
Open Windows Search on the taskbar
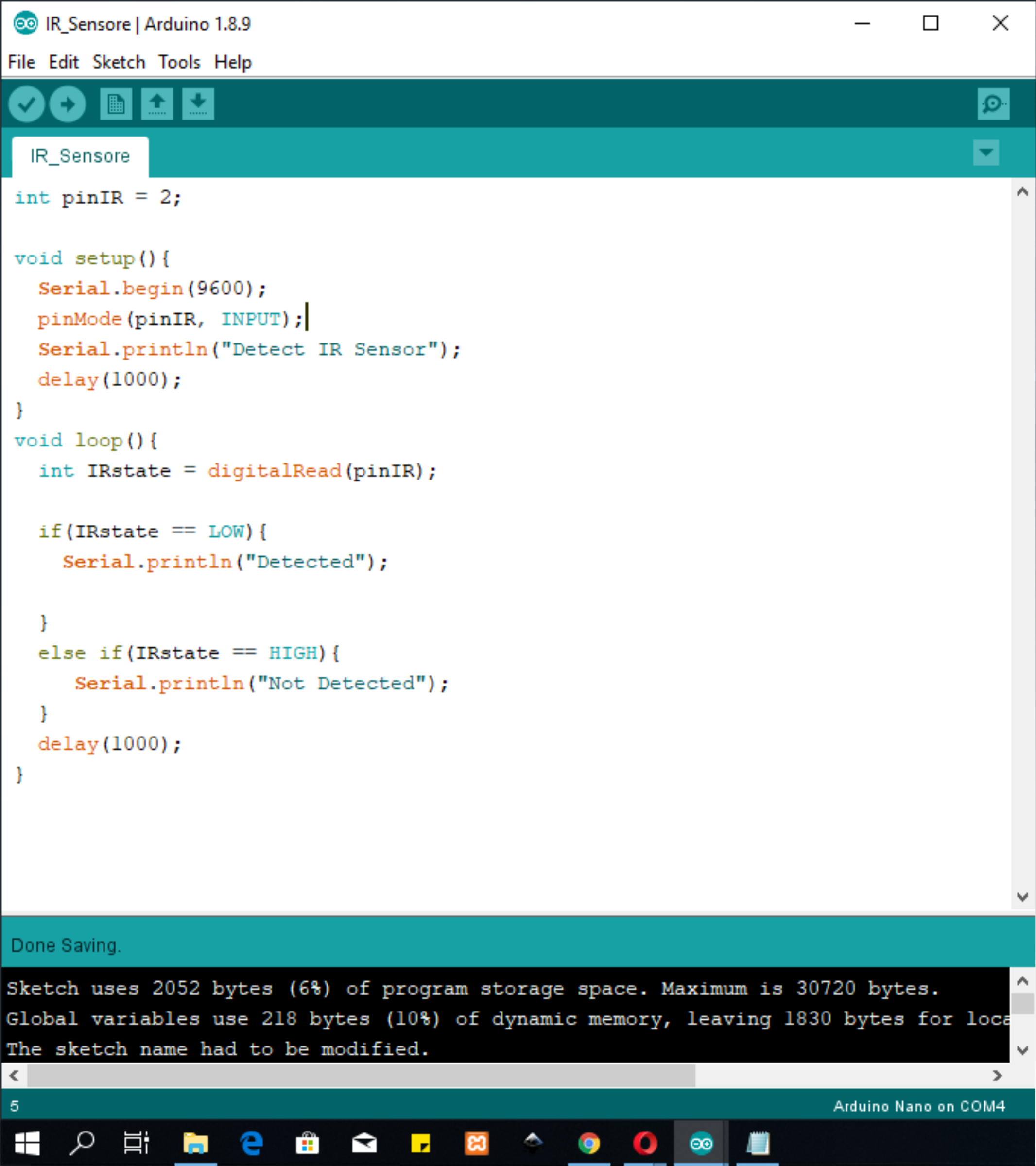tap(82, 1143)
